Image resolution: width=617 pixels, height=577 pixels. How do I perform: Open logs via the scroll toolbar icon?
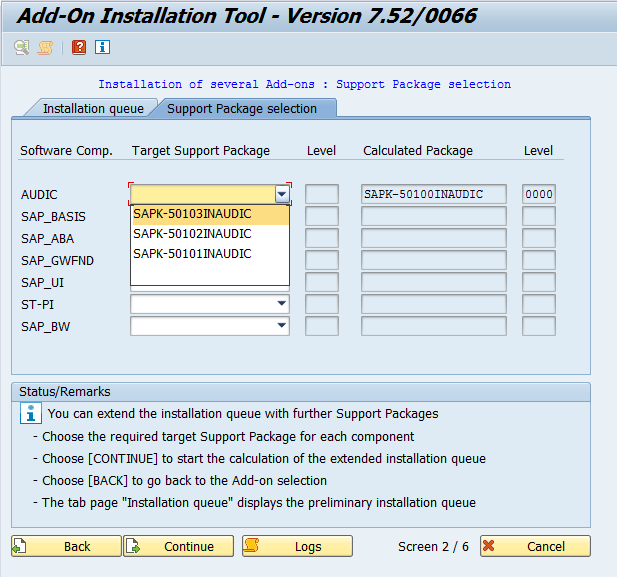pyautogui.click(x=45, y=48)
